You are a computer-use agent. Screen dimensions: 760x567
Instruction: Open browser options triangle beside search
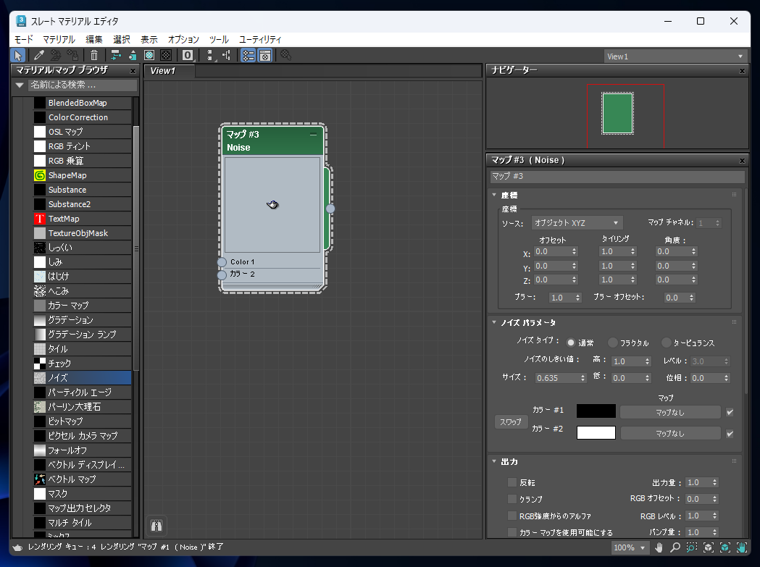(20, 85)
